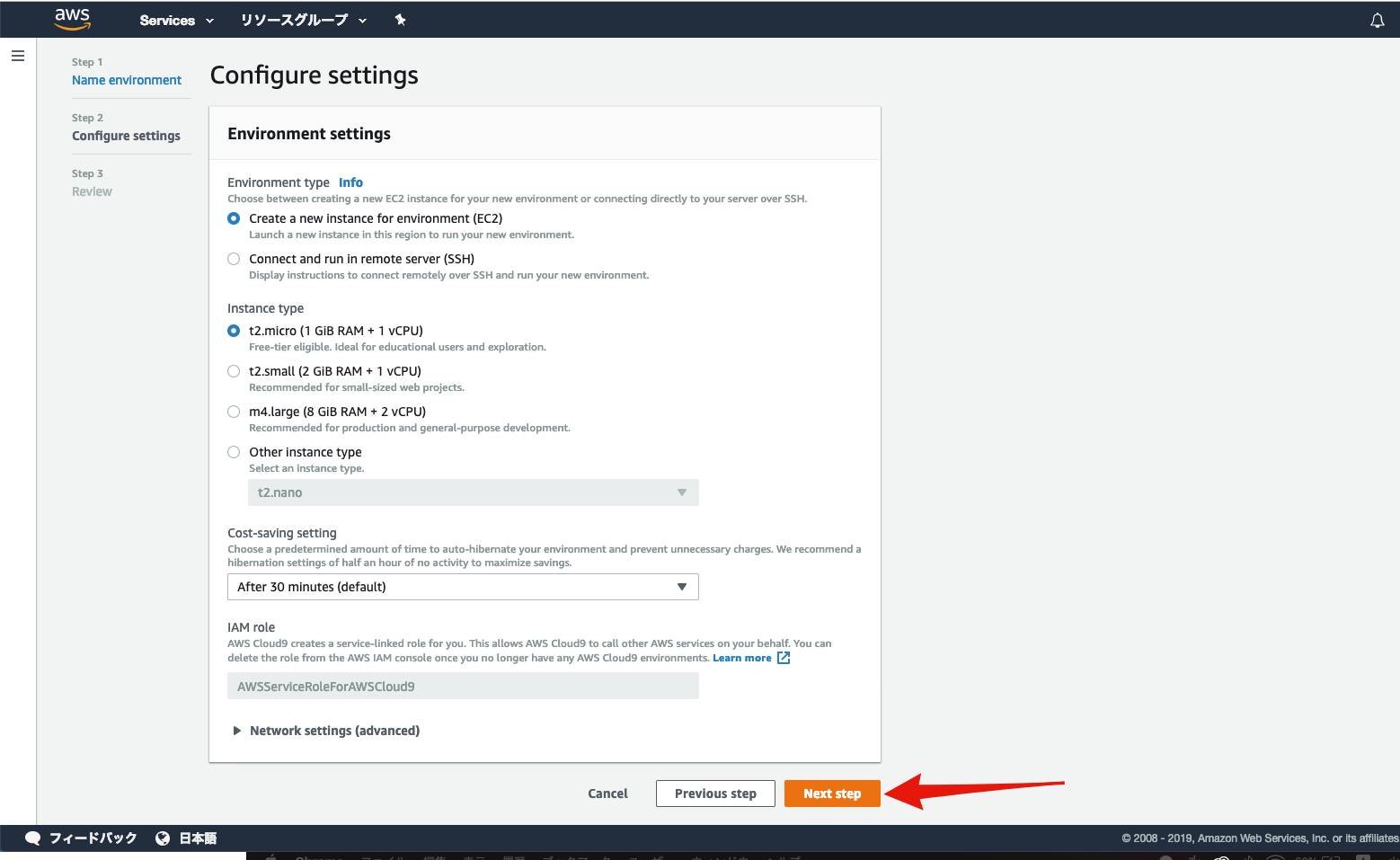Select the m4.large instance type radio
The height and width of the screenshot is (860, 1400).
point(234,412)
